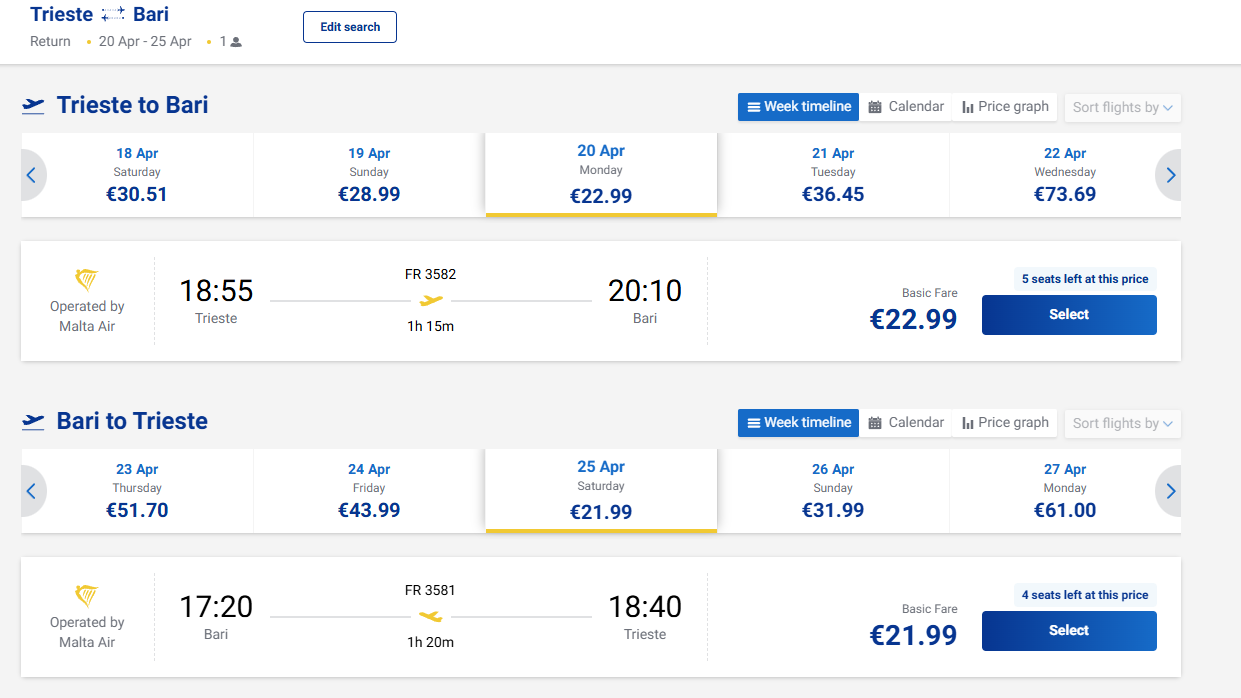Click next dates arrow for Bari to Trieste
Screen dimensions: 1241x698
[x=1170, y=491]
